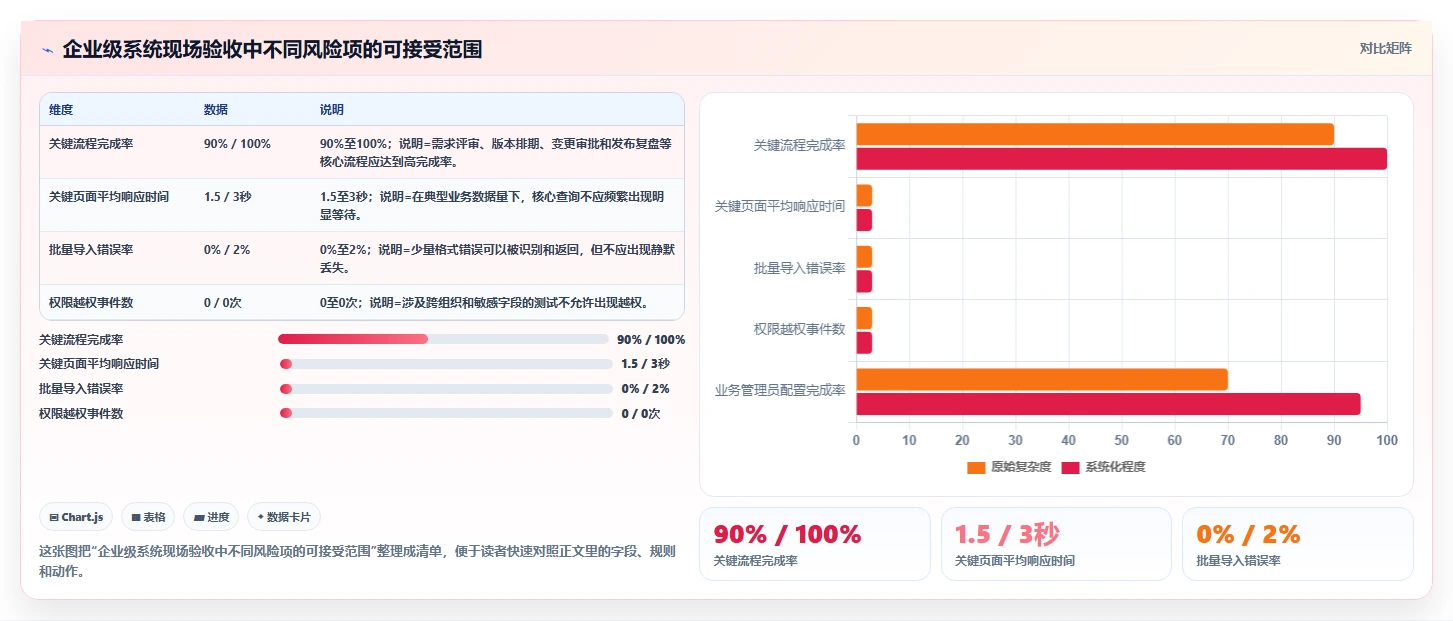Image resolution: width=1453 pixels, height=621 pixels.
Task: Click the red bar for 关键流程完成率 in the chart
Action: [x=1122, y=158]
